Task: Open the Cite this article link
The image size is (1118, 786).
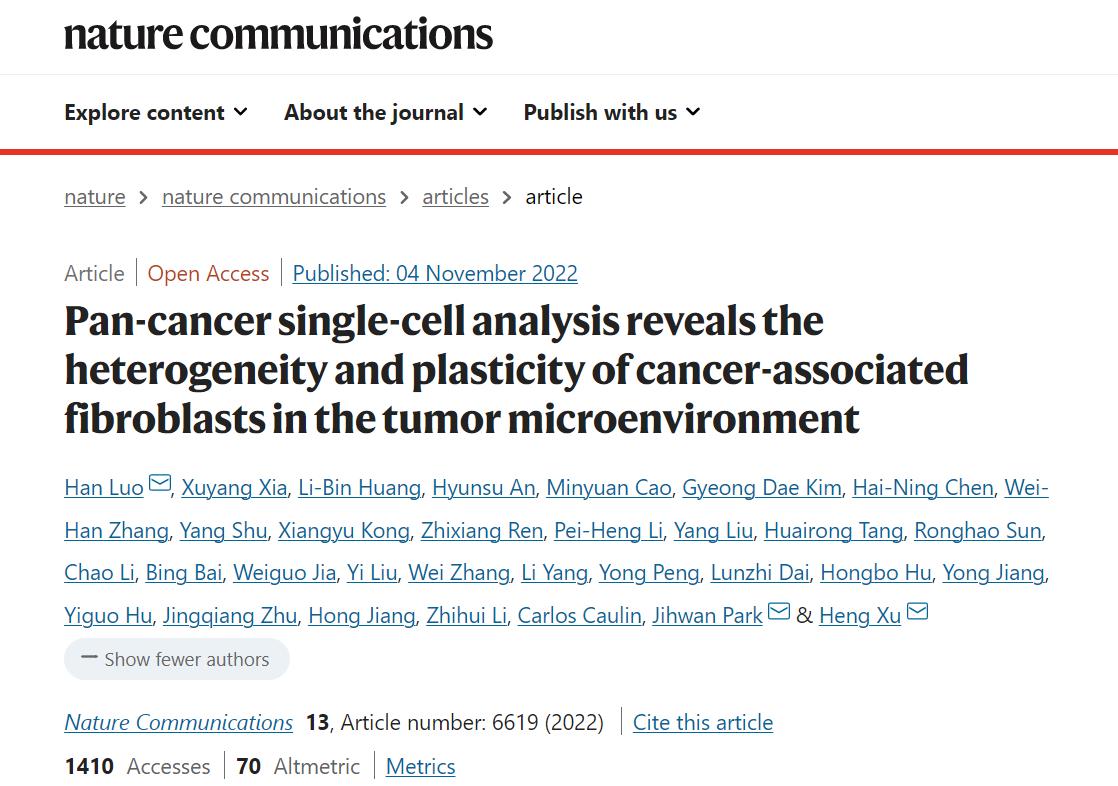Action: (703, 723)
